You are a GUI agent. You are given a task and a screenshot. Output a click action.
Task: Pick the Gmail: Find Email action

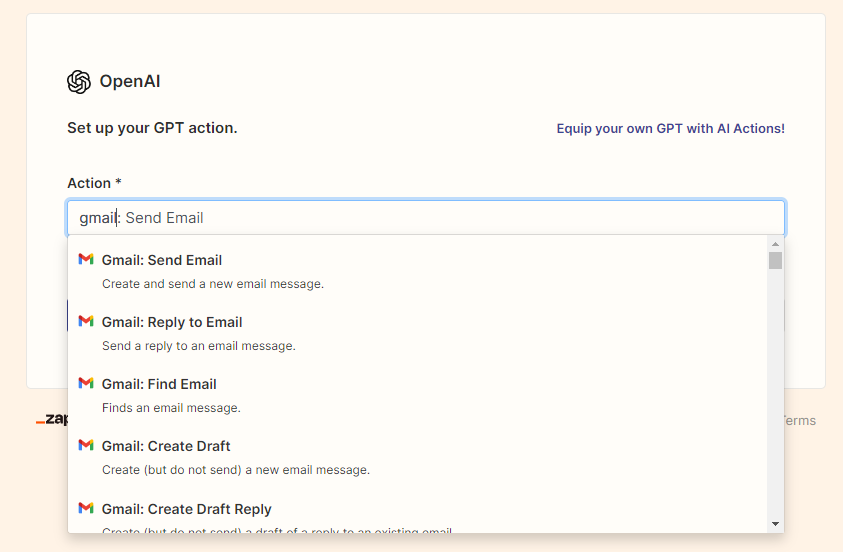pyautogui.click(x=418, y=395)
